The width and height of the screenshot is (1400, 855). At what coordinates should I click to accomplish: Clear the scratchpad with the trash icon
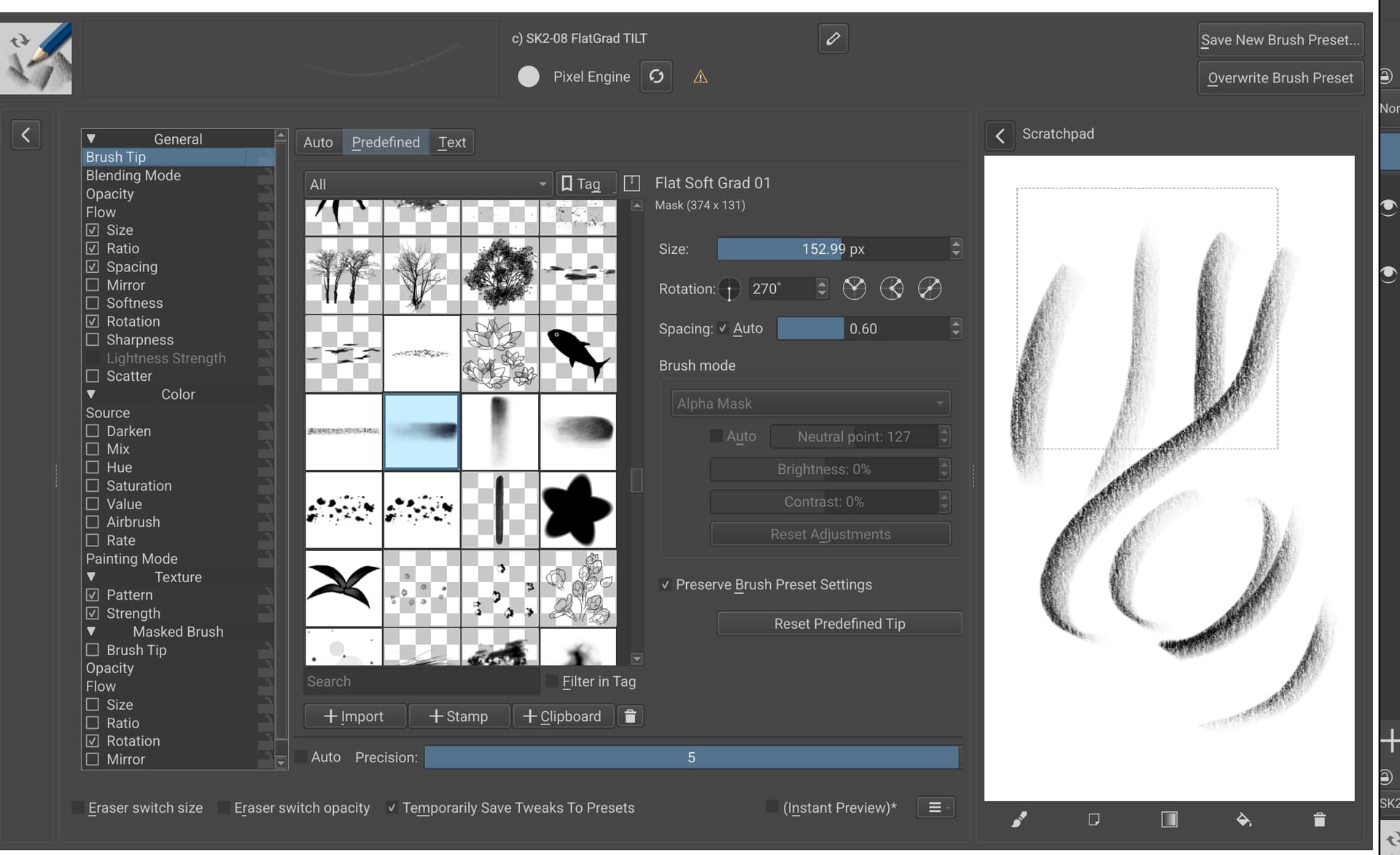point(1319,819)
